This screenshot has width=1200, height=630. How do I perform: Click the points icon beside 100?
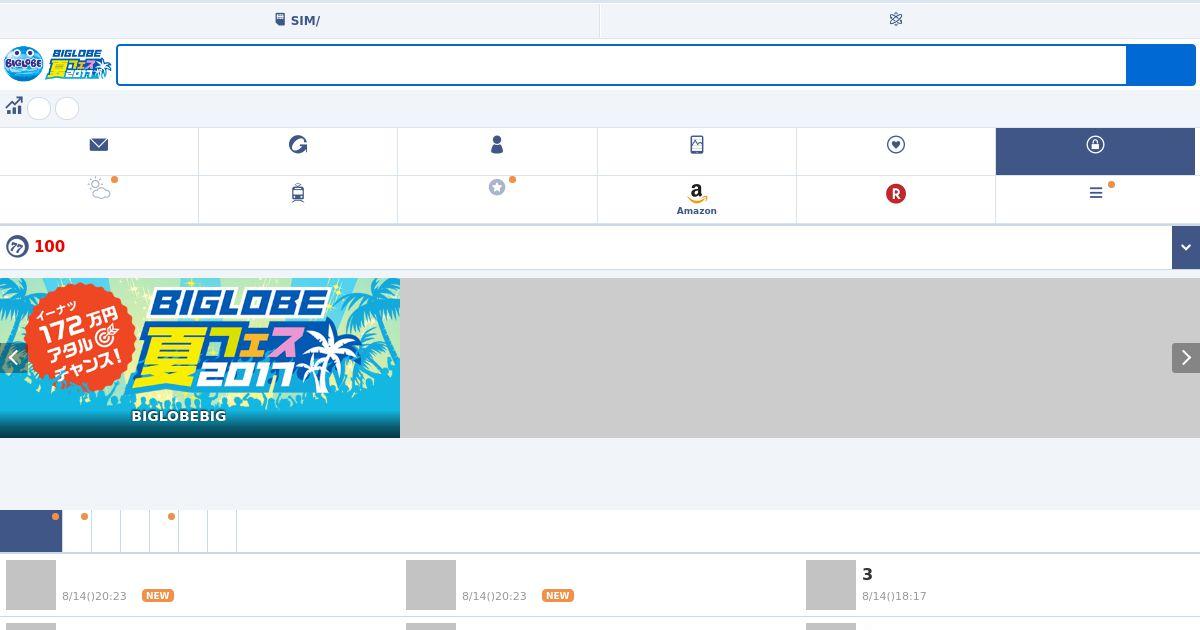[x=17, y=247]
